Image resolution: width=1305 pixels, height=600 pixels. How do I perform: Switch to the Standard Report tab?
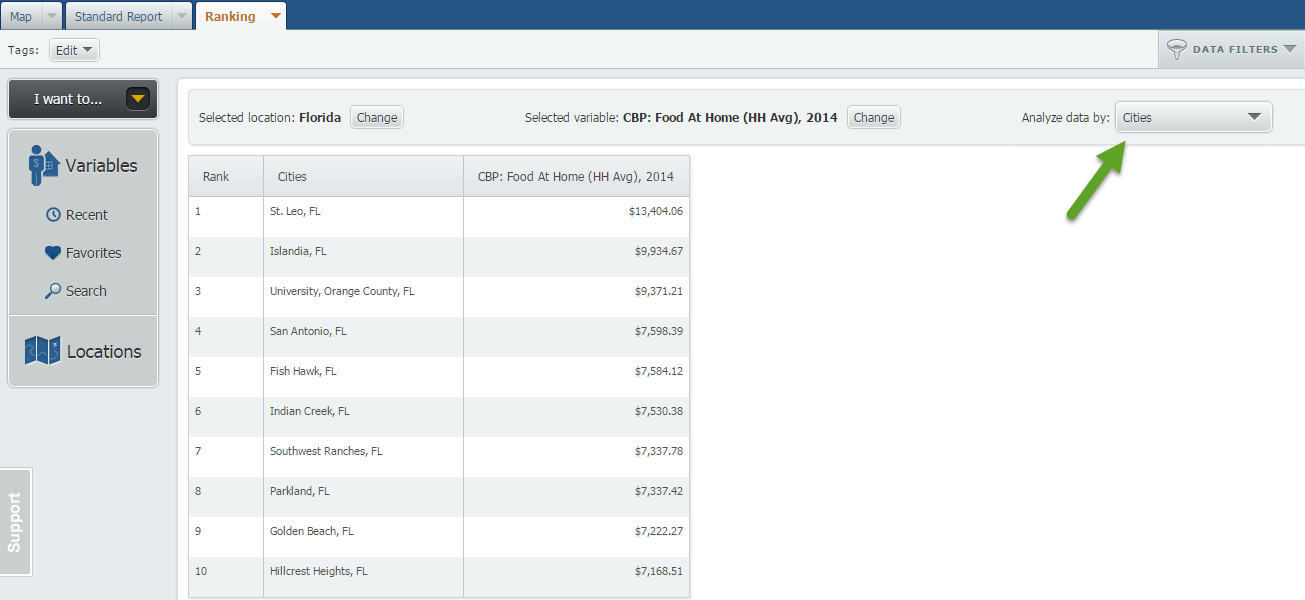pyautogui.click(x=118, y=16)
